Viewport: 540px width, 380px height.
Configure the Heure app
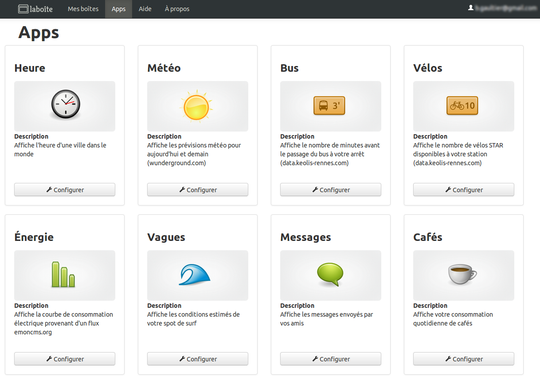[65, 190]
